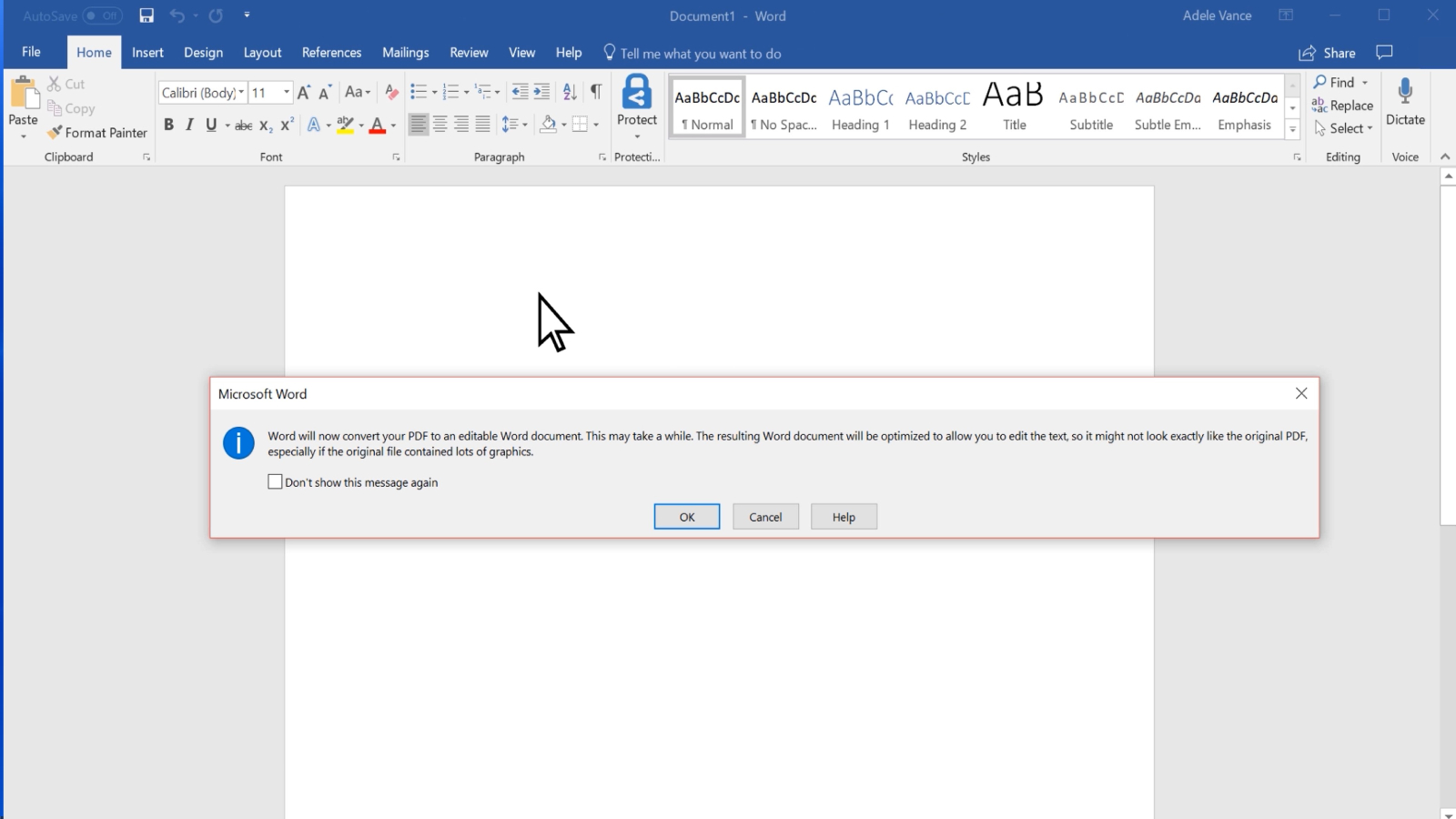Cancel the PDF conversion dialog
Screen dimensions: 1456x819
click(x=765, y=516)
